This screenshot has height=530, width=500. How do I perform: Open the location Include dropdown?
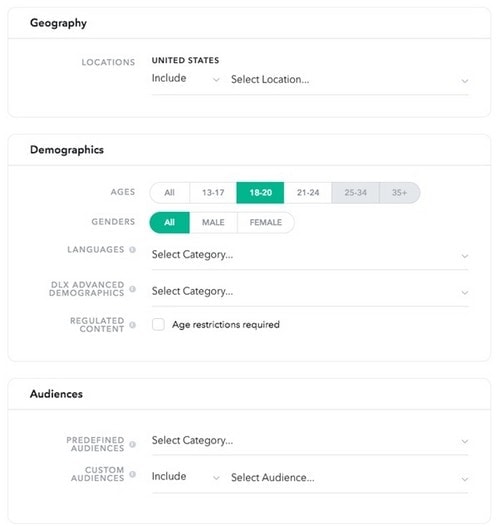[x=186, y=79]
